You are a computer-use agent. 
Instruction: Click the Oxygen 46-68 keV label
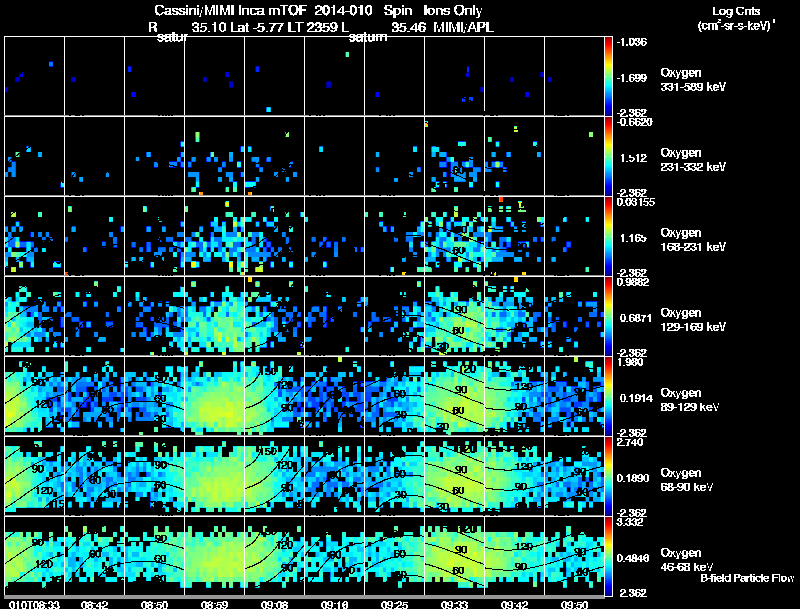(687, 560)
